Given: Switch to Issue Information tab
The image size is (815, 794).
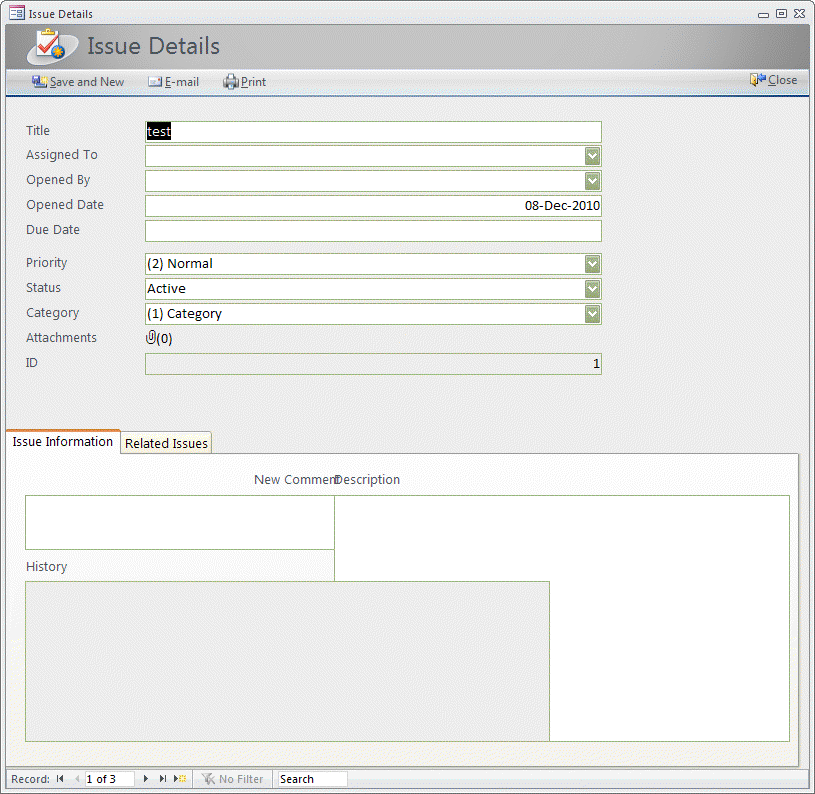Looking at the screenshot, I should tap(63, 442).
